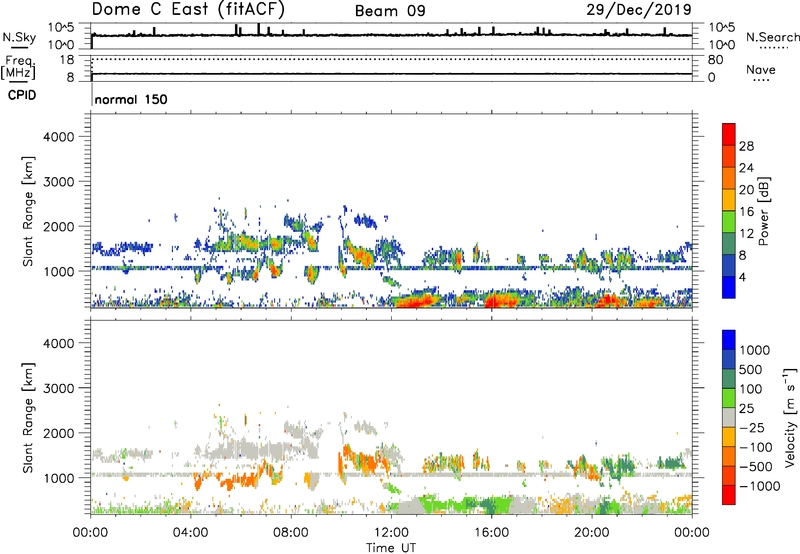Screen dimensions: 800x554
Task: Click the "10^5" tick beside N.Sky
Action: coord(61,28)
